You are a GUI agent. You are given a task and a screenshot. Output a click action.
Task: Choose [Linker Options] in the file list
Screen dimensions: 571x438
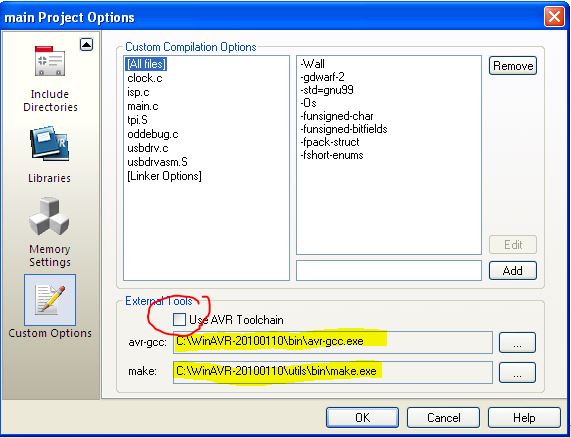pos(164,176)
